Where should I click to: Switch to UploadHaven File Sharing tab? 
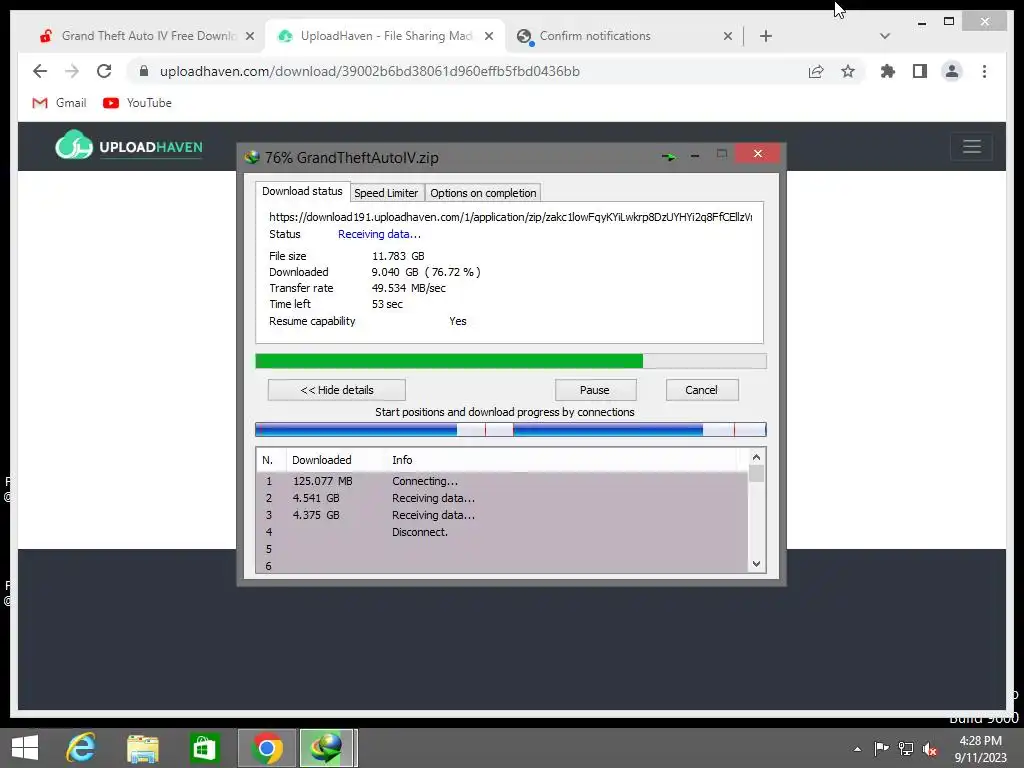(386, 36)
